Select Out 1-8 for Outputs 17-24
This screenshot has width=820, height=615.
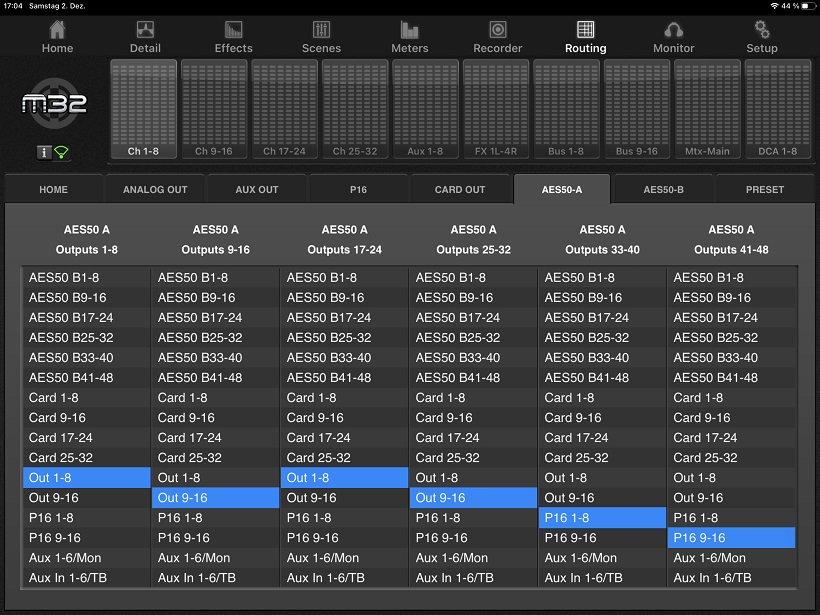click(344, 477)
